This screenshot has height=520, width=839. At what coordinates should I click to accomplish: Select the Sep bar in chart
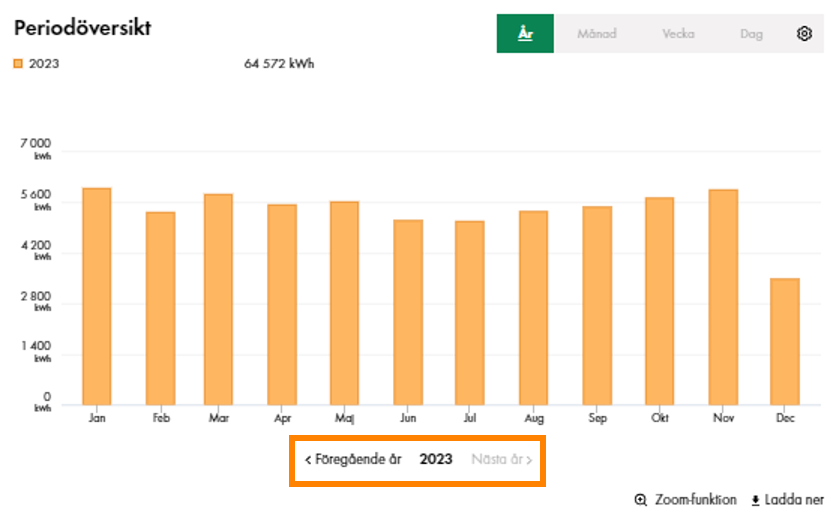click(597, 306)
